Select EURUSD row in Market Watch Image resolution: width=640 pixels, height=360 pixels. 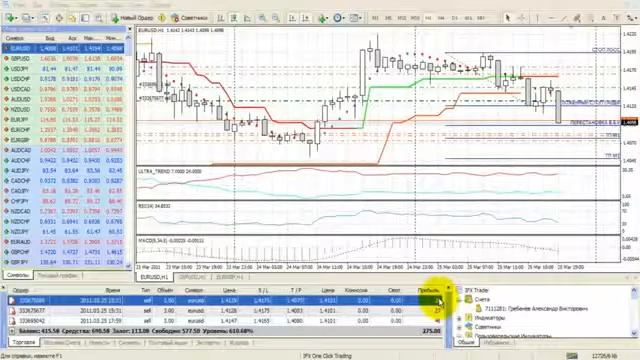coord(63,48)
